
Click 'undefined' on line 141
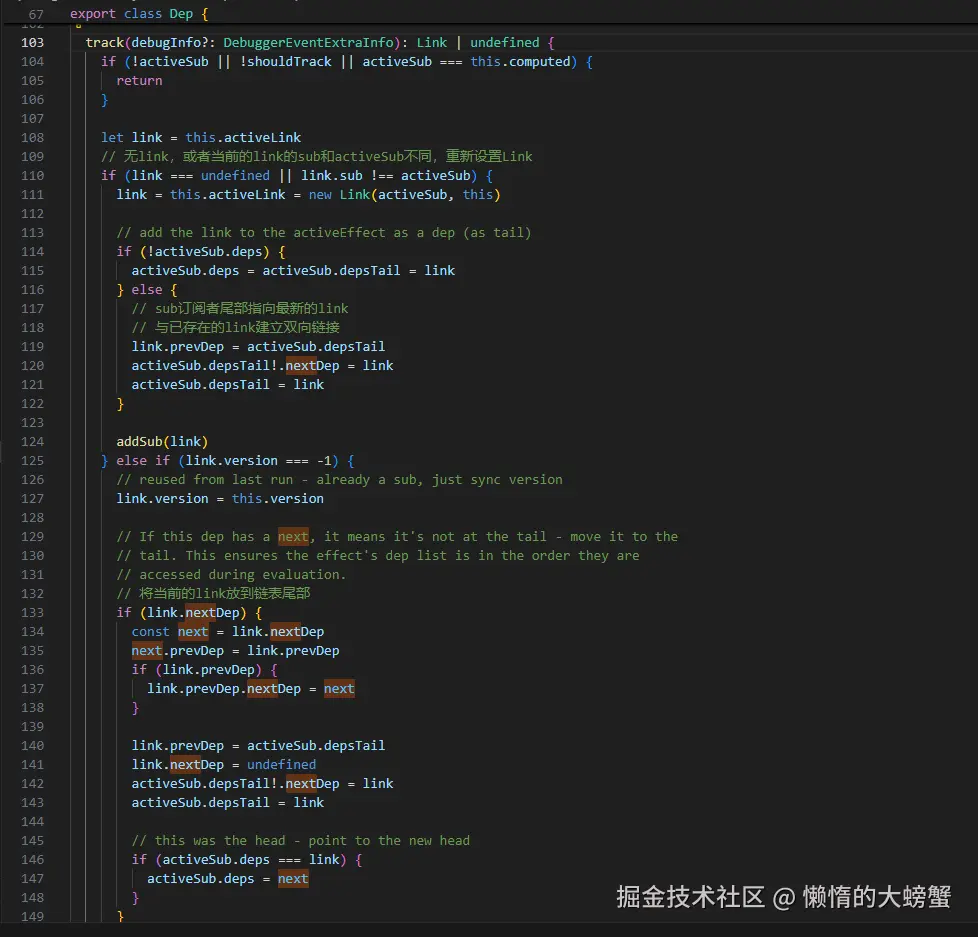click(281, 765)
